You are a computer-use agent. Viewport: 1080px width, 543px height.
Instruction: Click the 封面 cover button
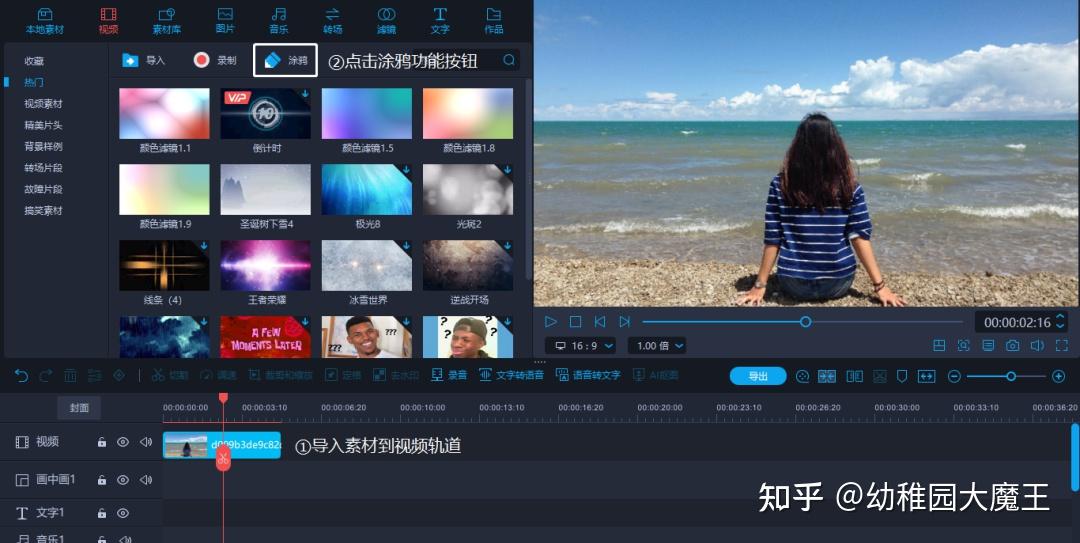click(x=79, y=408)
